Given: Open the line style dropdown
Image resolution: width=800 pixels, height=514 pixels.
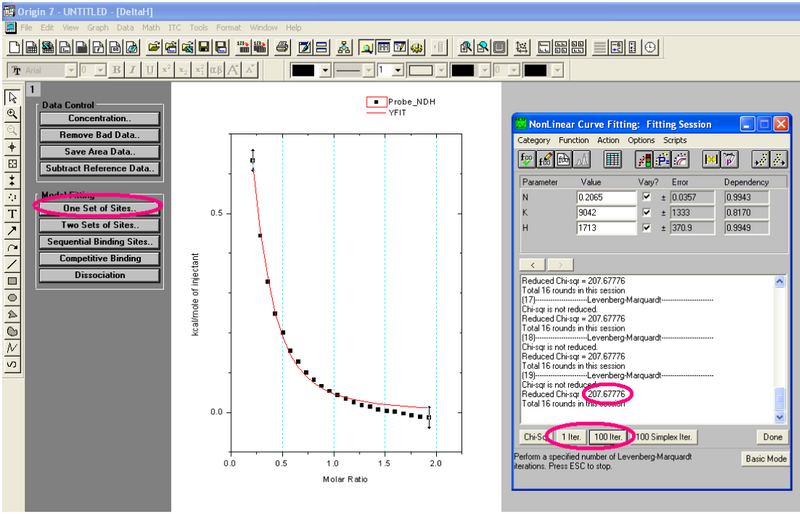Looking at the screenshot, I should tap(369, 70).
